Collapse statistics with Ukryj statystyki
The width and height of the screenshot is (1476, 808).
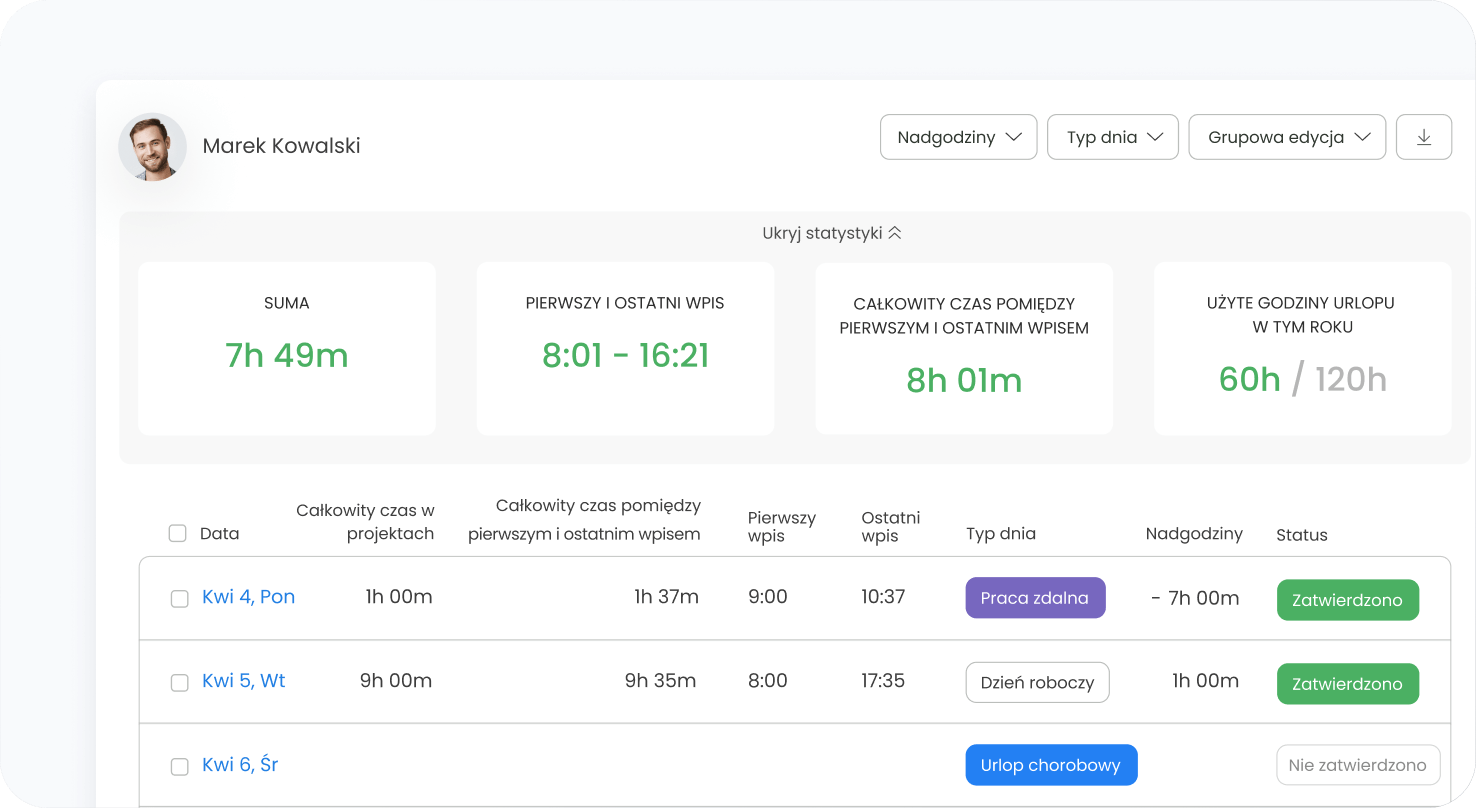click(832, 233)
